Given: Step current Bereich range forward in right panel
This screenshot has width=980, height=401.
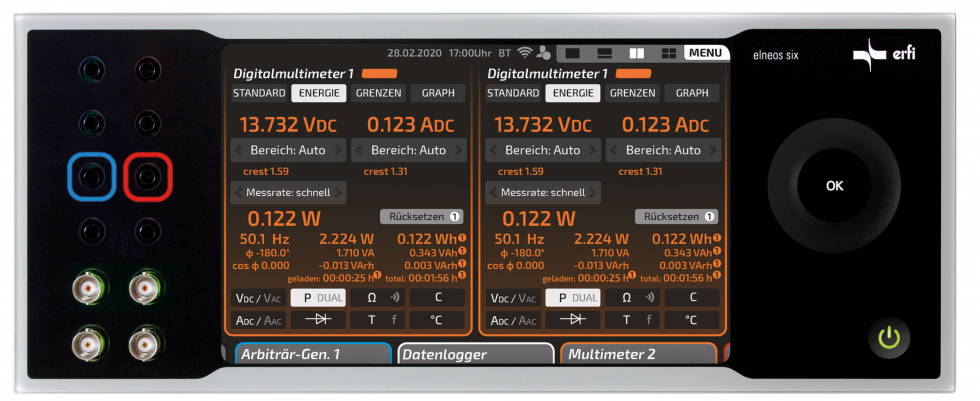Looking at the screenshot, I should tap(713, 150).
